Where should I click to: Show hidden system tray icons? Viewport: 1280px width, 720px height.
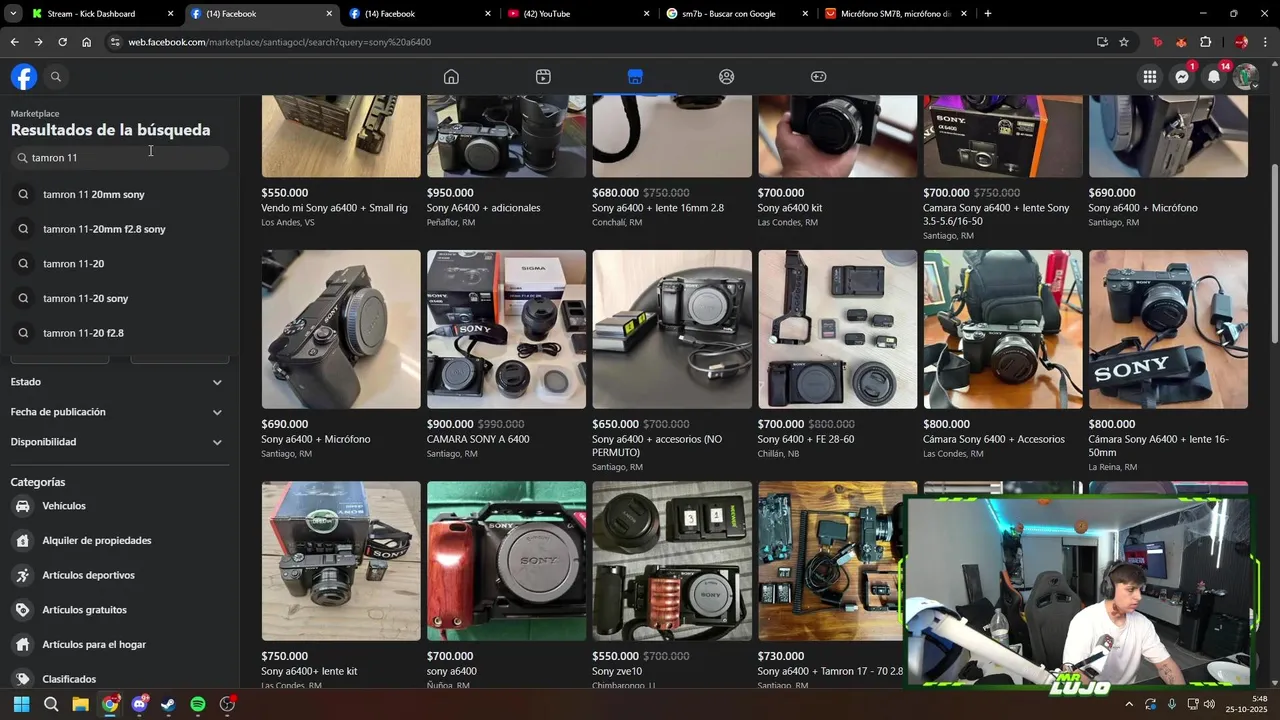point(1129,704)
